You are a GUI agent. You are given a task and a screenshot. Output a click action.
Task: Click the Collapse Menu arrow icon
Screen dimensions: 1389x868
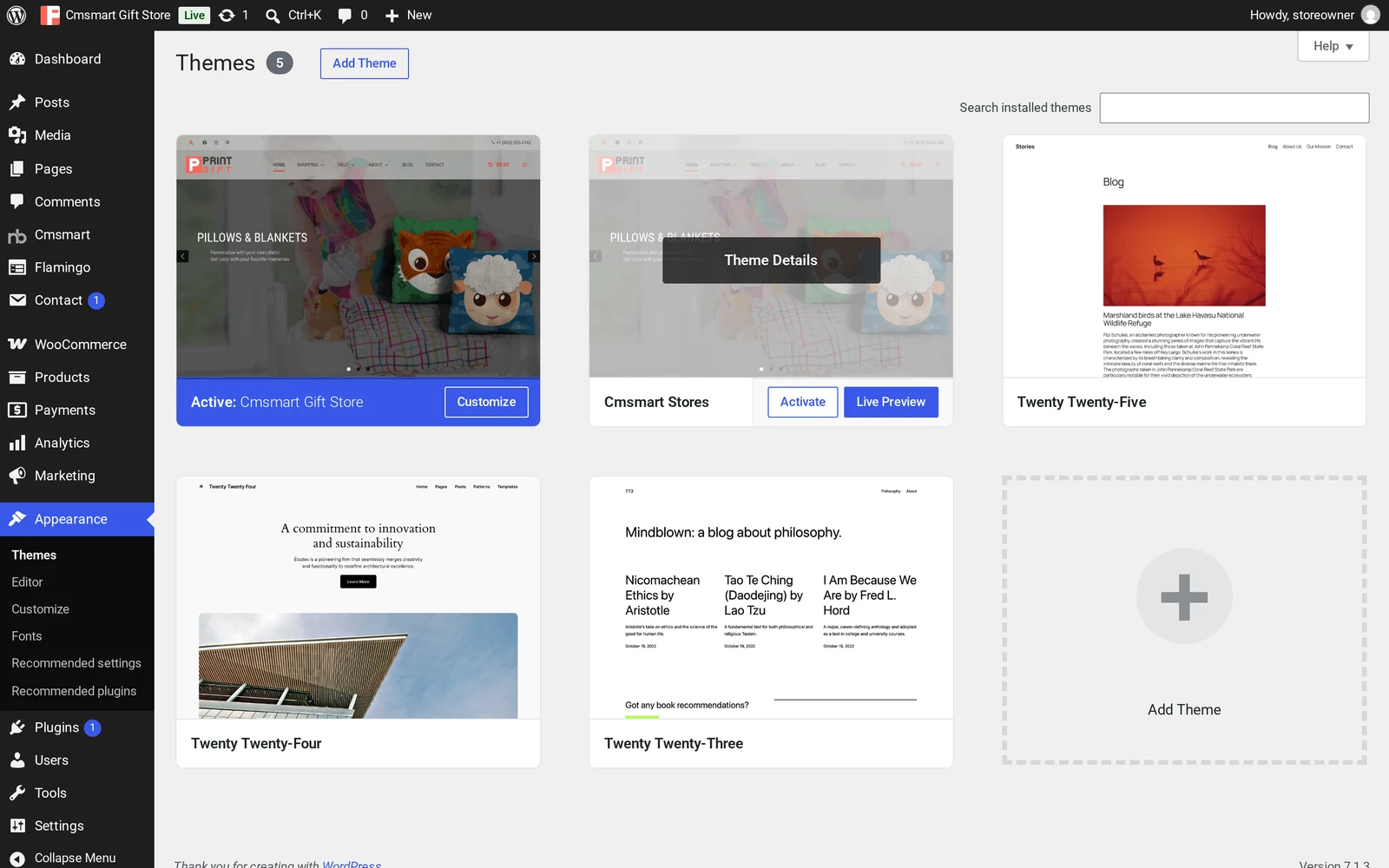point(17,858)
